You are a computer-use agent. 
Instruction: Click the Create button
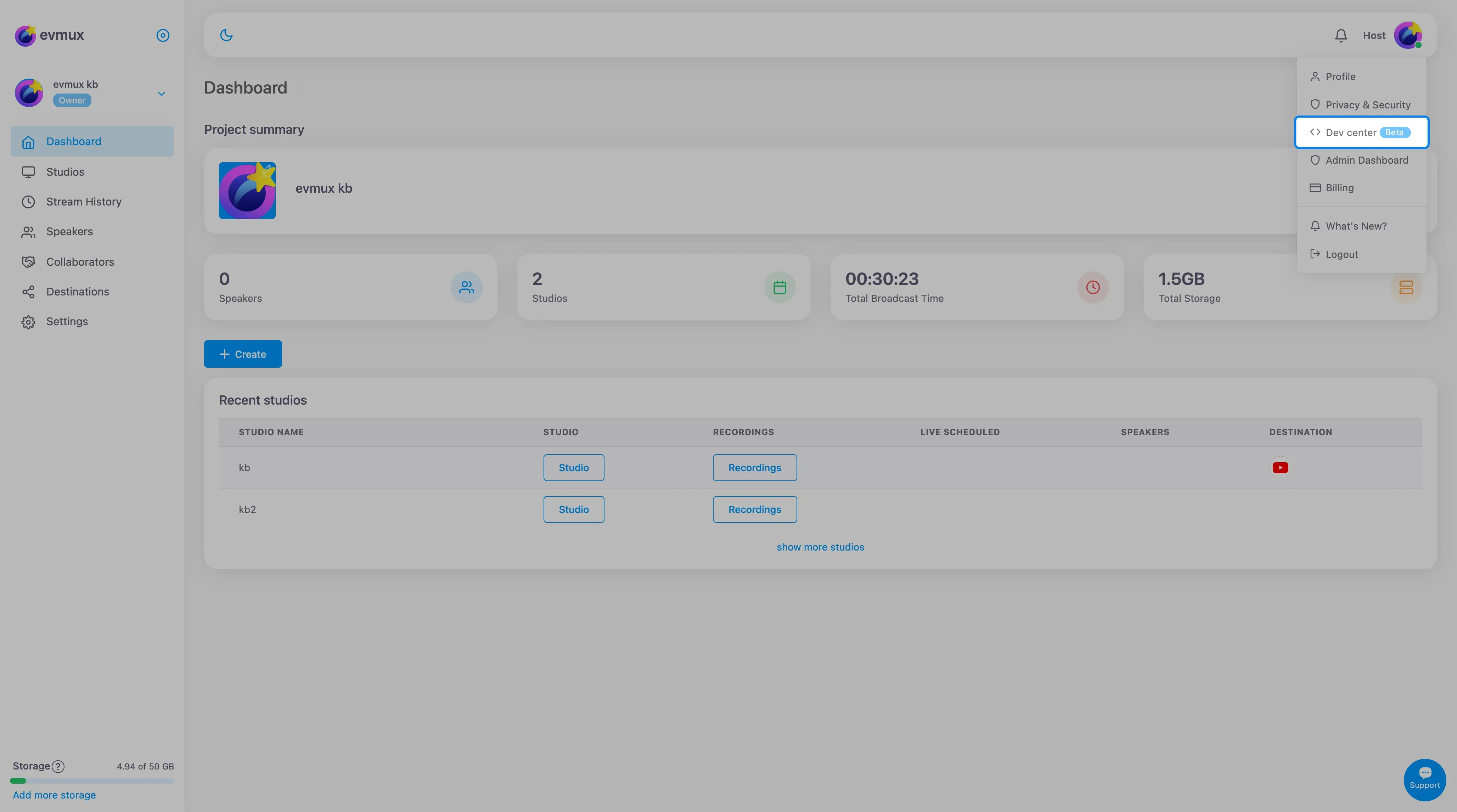(243, 354)
